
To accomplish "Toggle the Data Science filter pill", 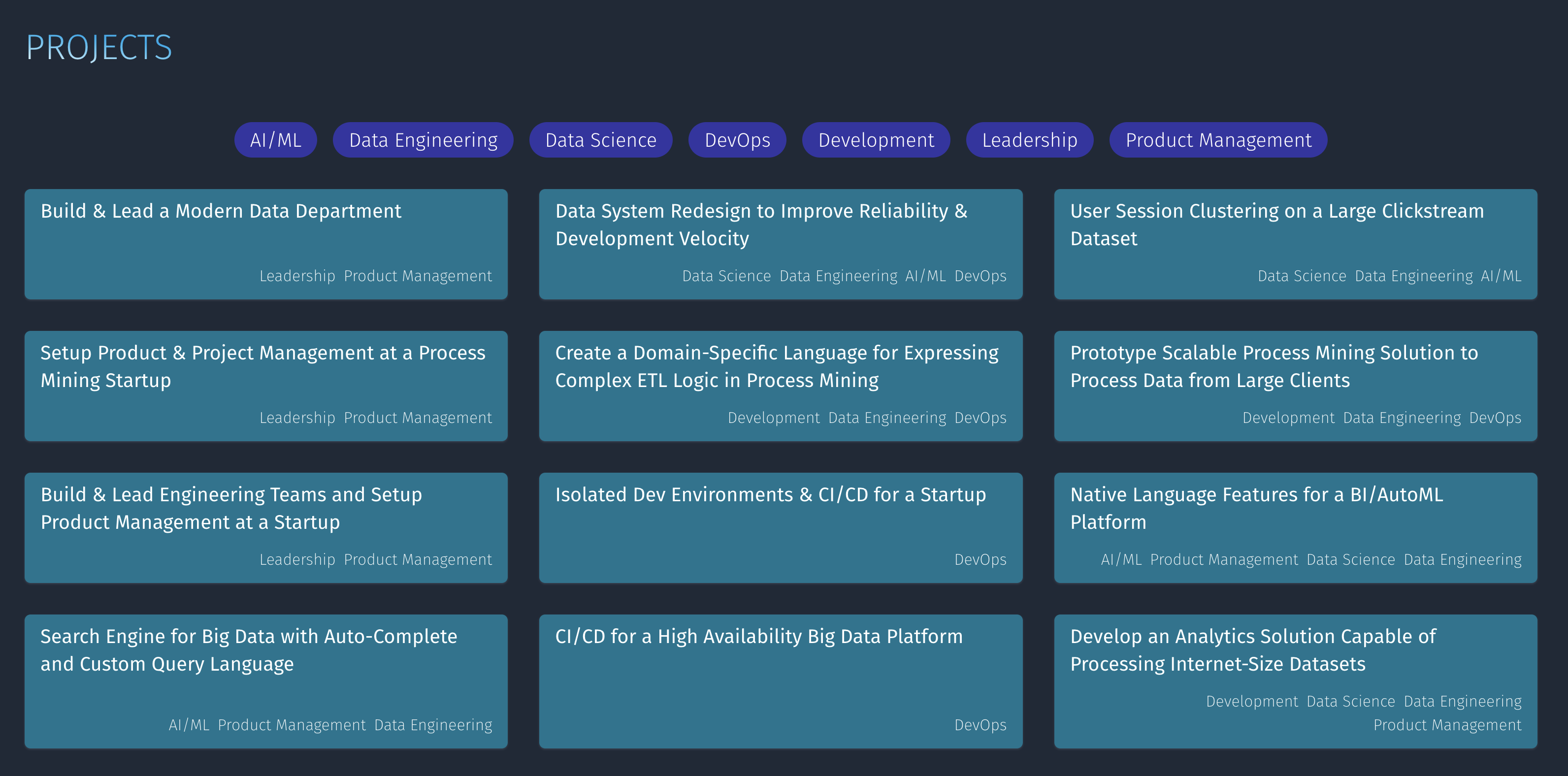I will coord(600,139).
